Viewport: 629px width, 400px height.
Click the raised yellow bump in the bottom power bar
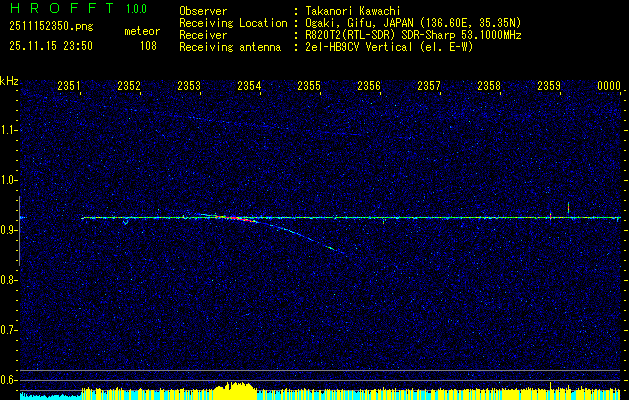coord(235,390)
